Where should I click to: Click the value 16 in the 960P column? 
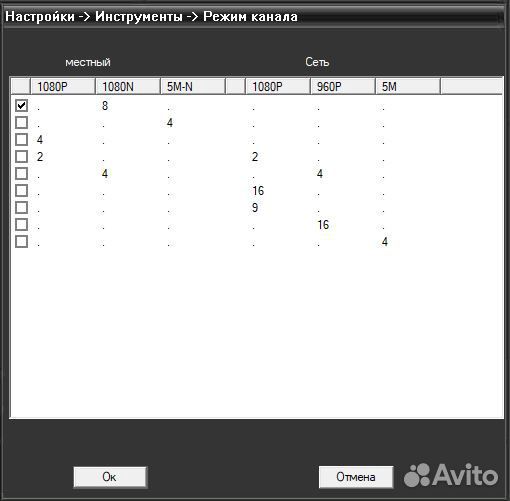tap(323, 225)
